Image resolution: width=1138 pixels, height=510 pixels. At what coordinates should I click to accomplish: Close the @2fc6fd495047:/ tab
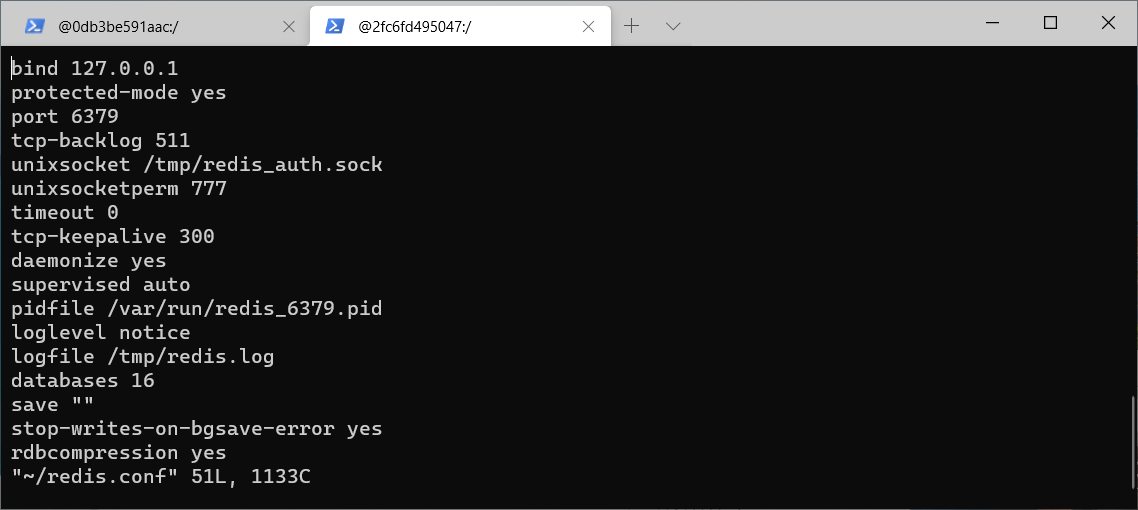coord(589,27)
